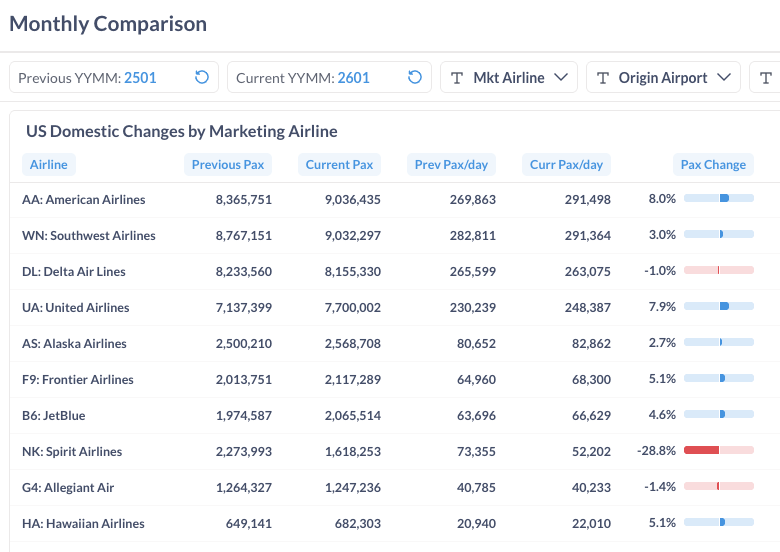The height and width of the screenshot is (552, 780).
Task: Select the DL: Delta Air Lines row
Action: [x=74, y=271]
